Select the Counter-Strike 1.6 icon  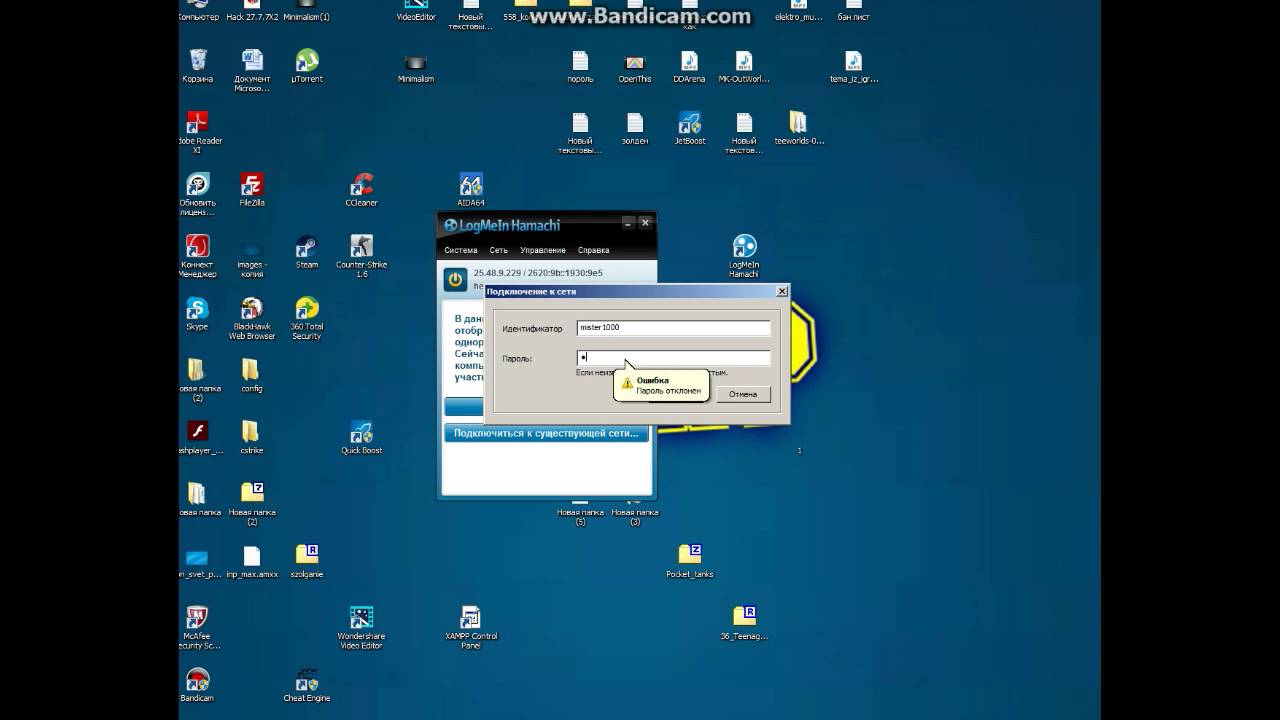click(361, 256)
